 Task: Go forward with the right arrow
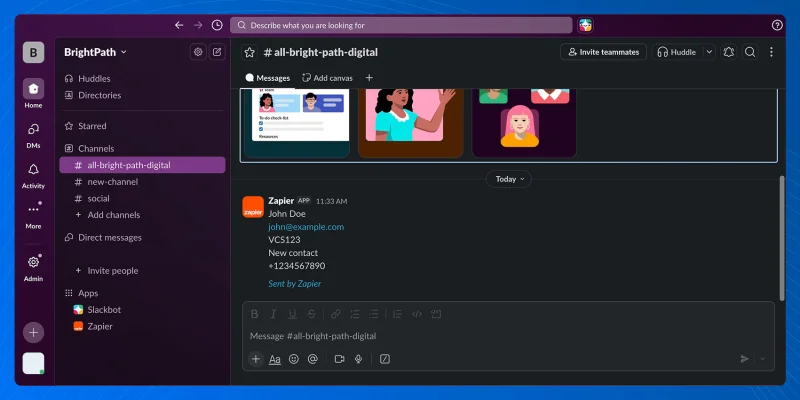tap(198, 25)
